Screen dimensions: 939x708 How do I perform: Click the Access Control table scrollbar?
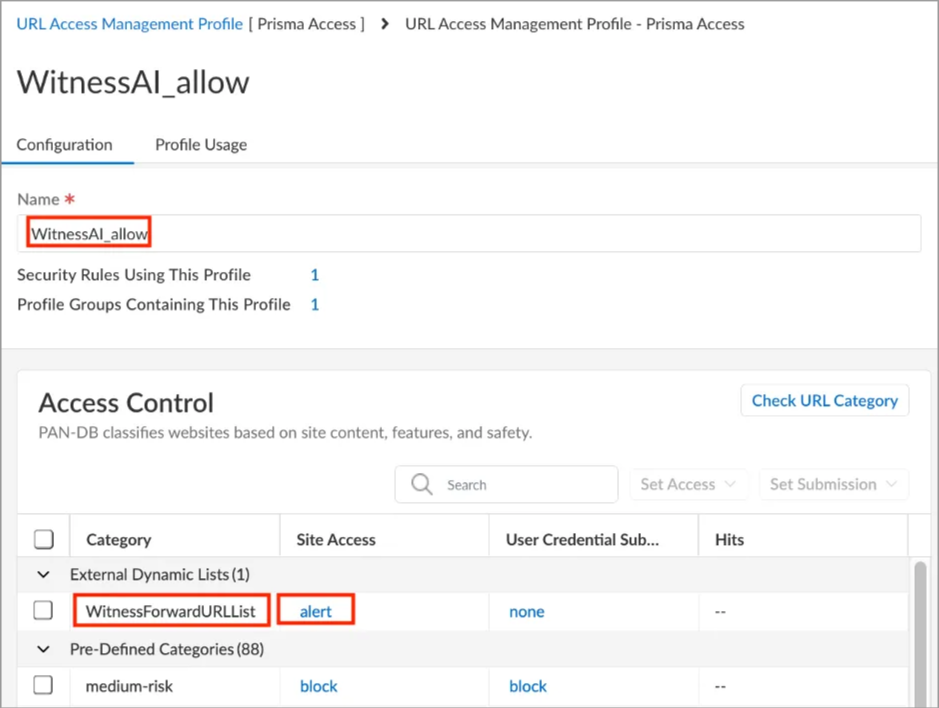tap(920, 630)
